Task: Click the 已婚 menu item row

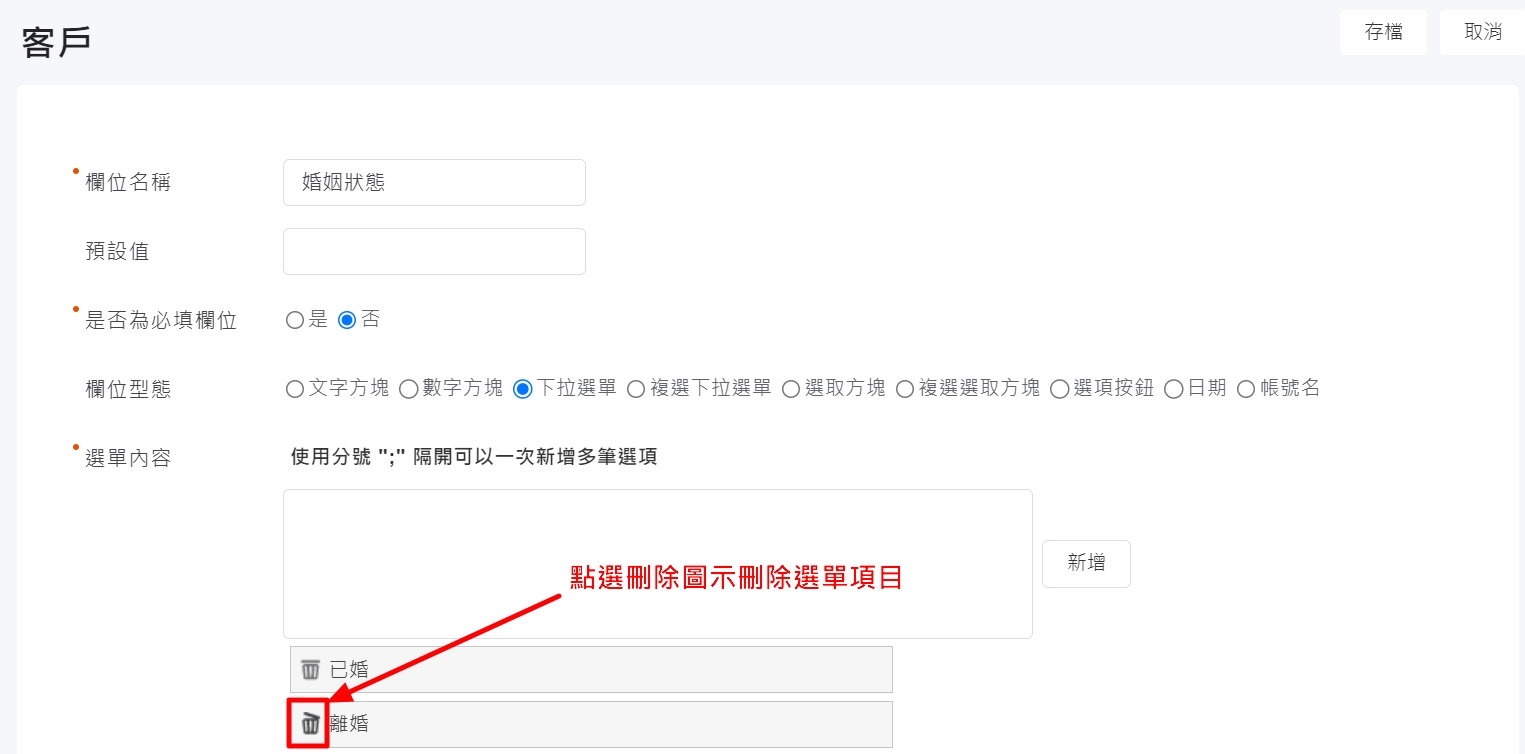Action: [x=600, y=670]
